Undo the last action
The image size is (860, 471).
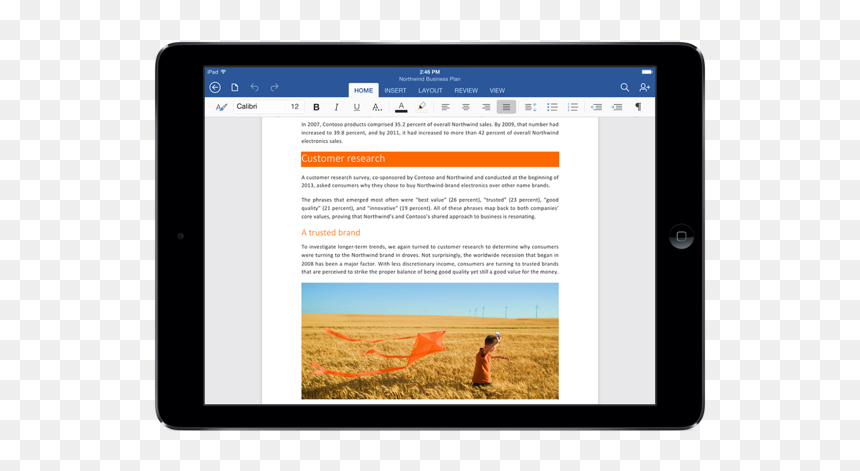[254, 87]
